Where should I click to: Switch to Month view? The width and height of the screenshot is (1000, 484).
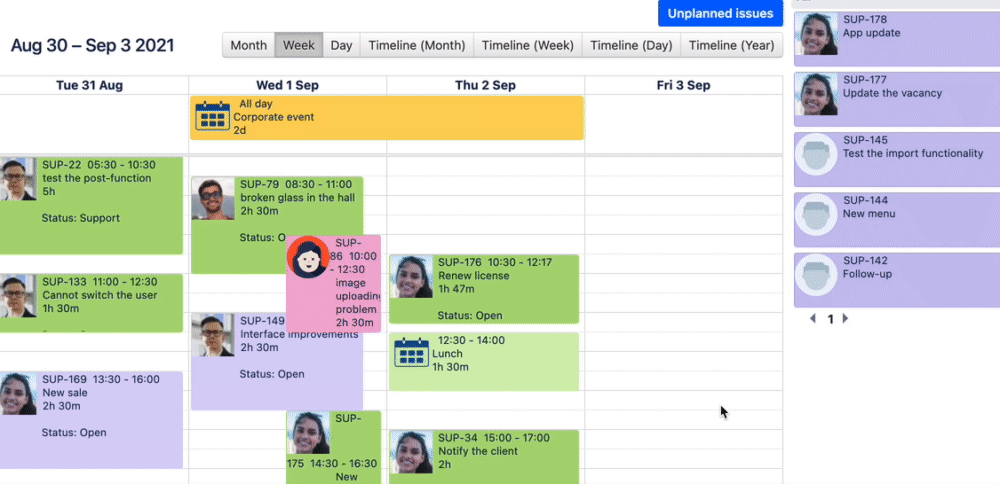[248, 45]
